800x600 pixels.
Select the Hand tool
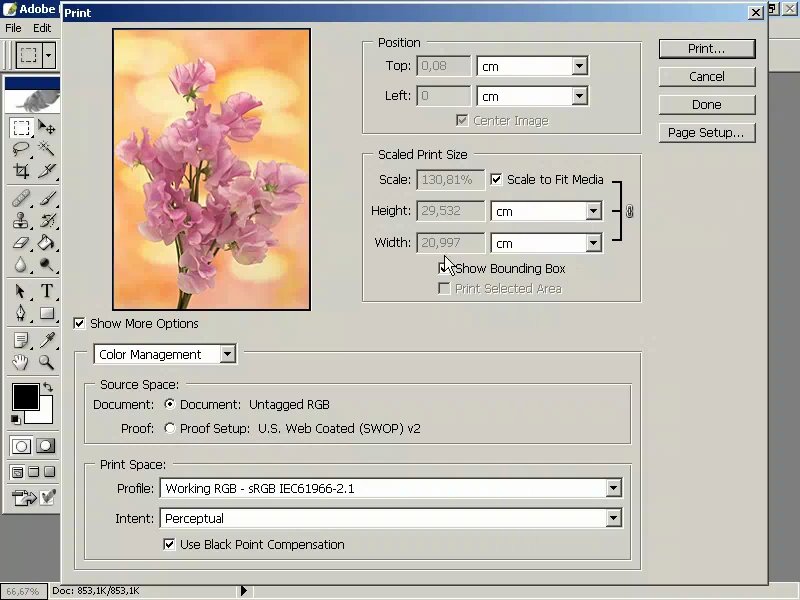21,362
